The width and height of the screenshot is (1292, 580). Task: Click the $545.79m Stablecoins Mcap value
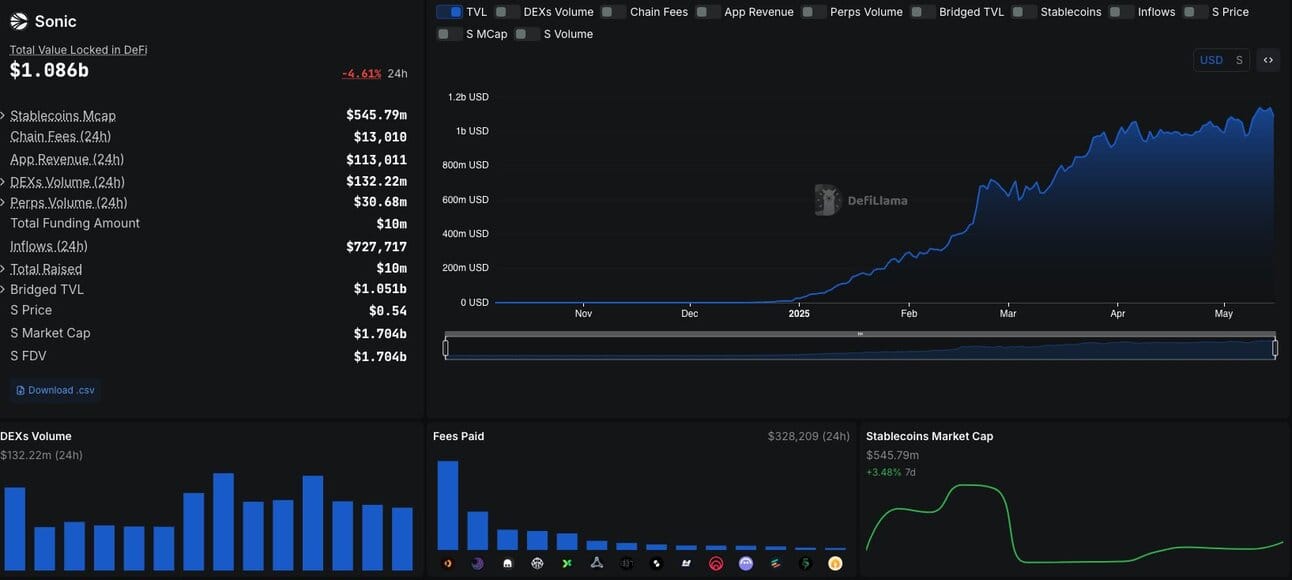[376, 116]
